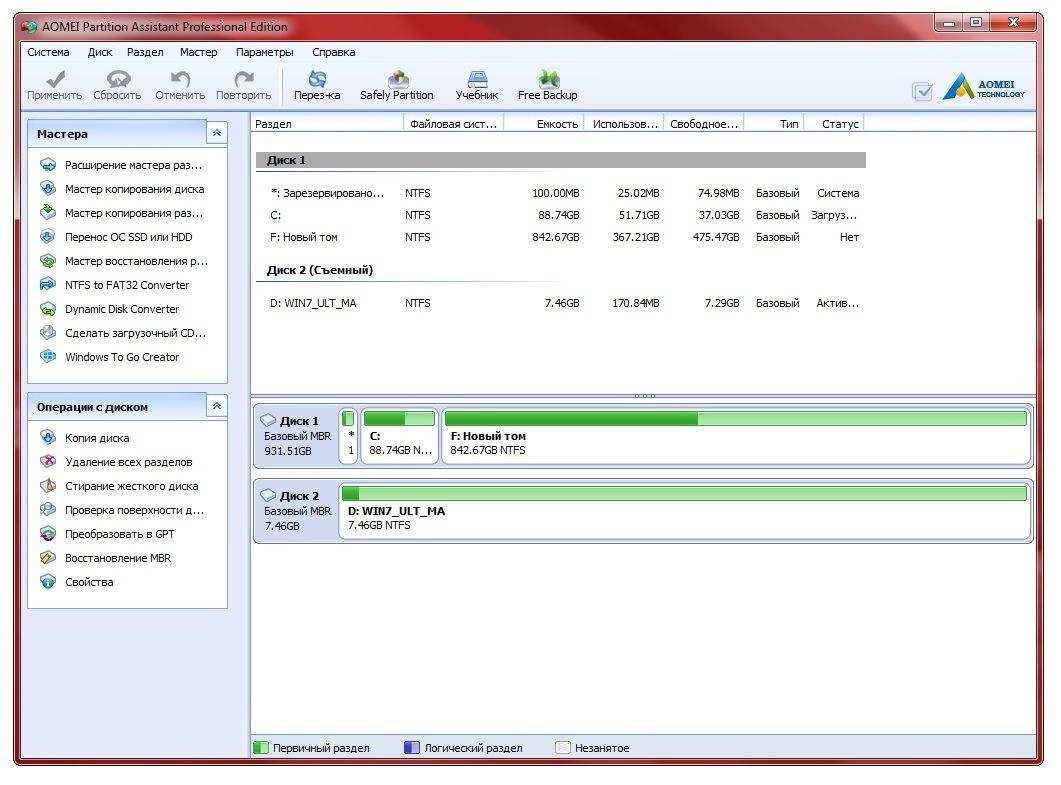Click the Система status cell

click(838, 194)
